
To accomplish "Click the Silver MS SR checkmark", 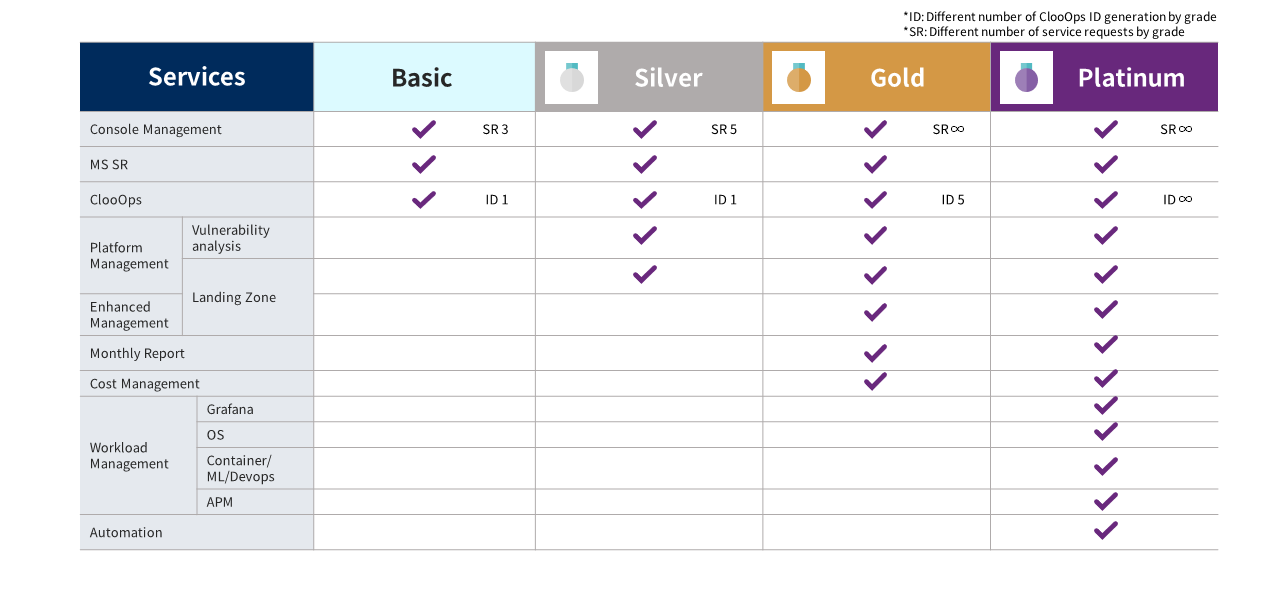I will pyautogui.click(x=645, y=164).
